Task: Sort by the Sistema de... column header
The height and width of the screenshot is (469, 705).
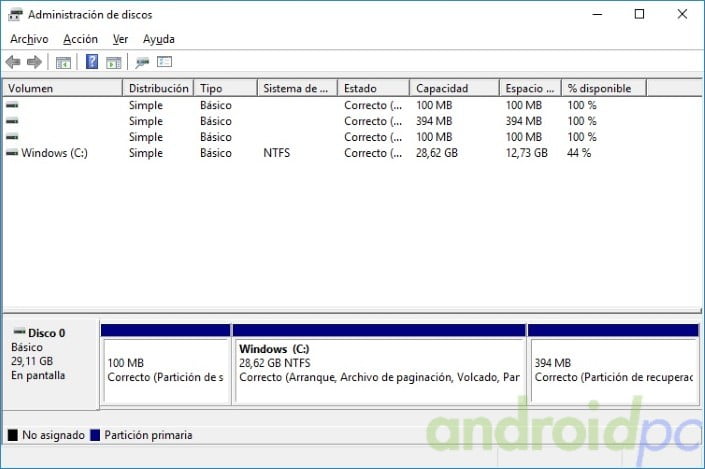Action: (298, 88)
